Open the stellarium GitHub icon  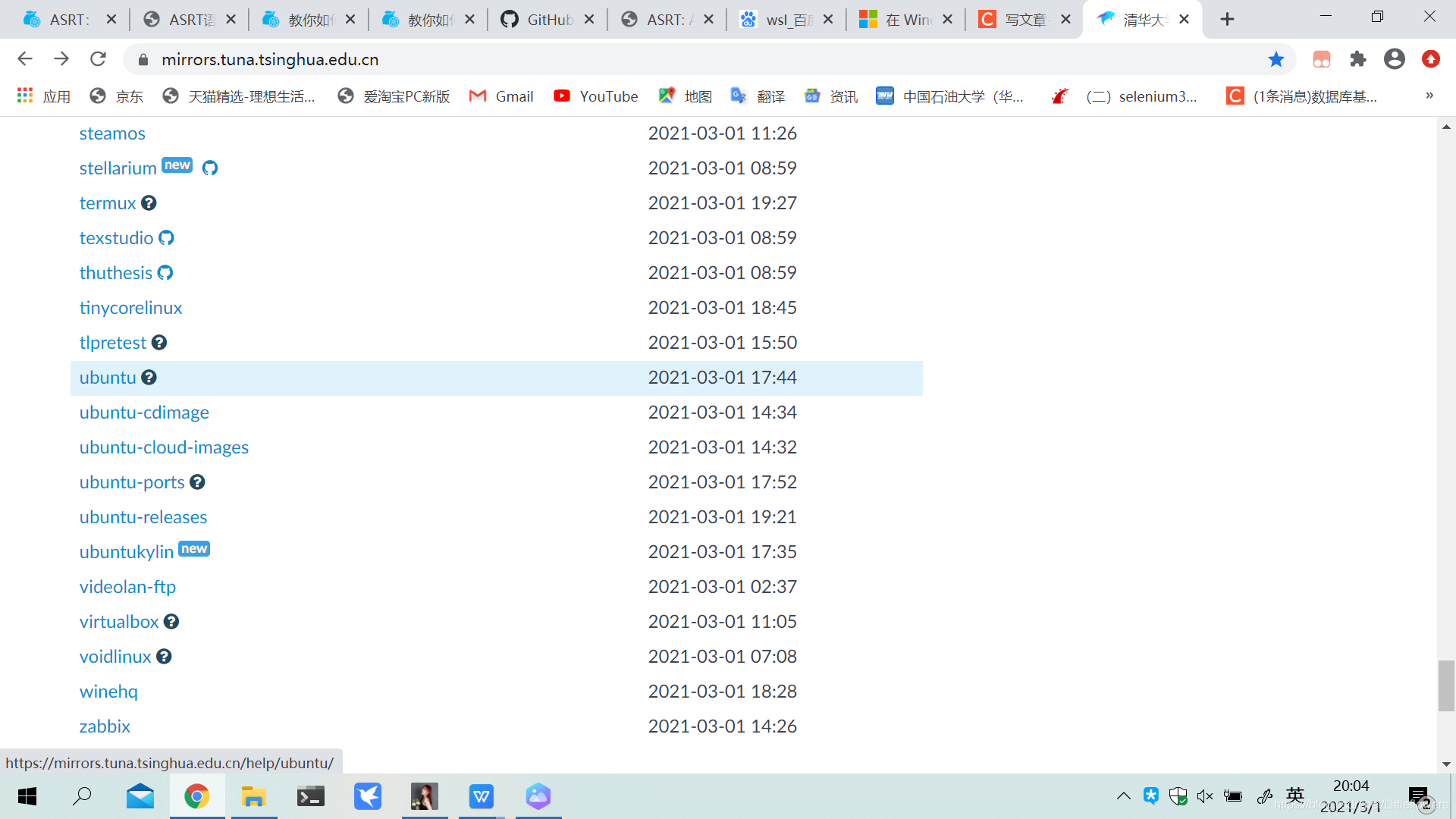210,168
